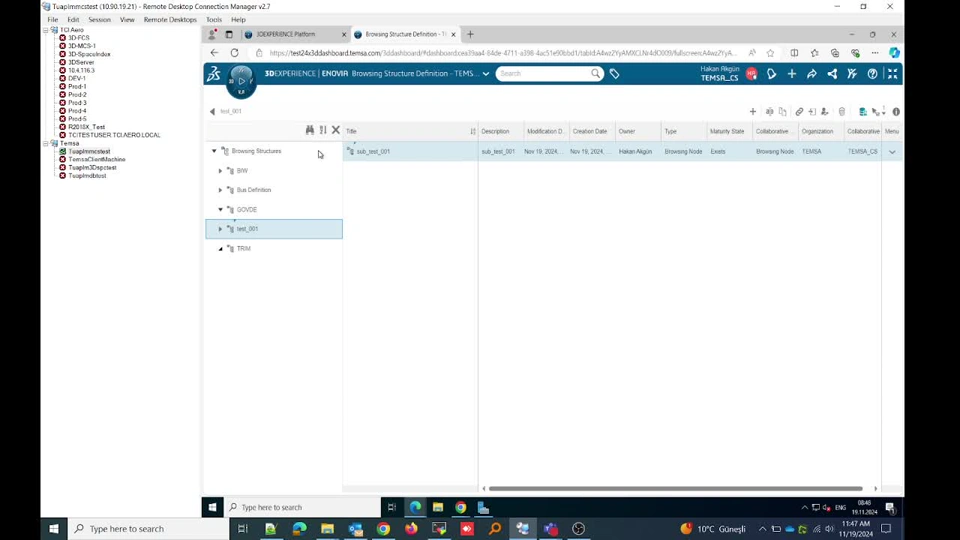Image resolution: width=960 pixels, height=540 pixels.
Task: Click remote Windows Start button
Action: 212,507
